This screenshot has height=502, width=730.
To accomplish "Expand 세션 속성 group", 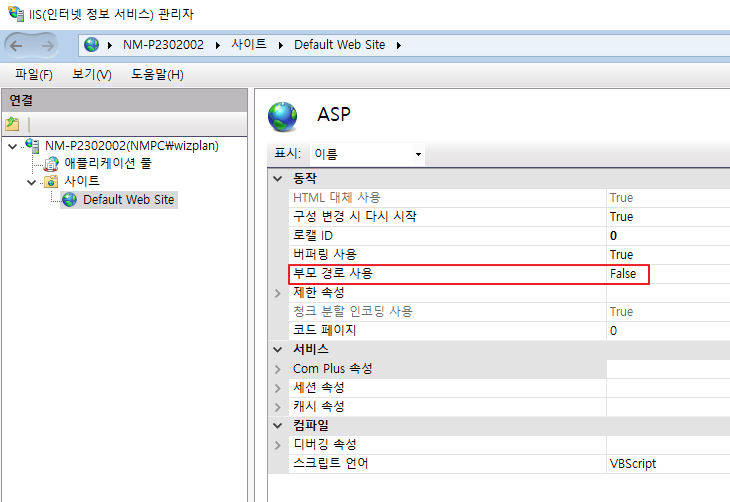I will click(x=278, y=388).
